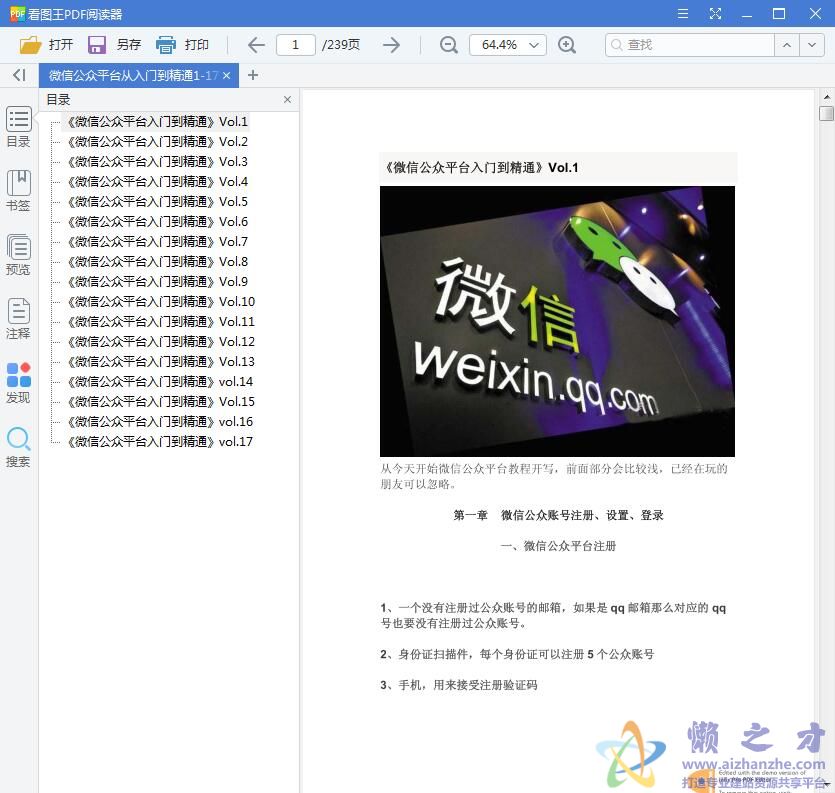Print the document with the 打印 button
This screenshot has height=793, width=835.
182,45
